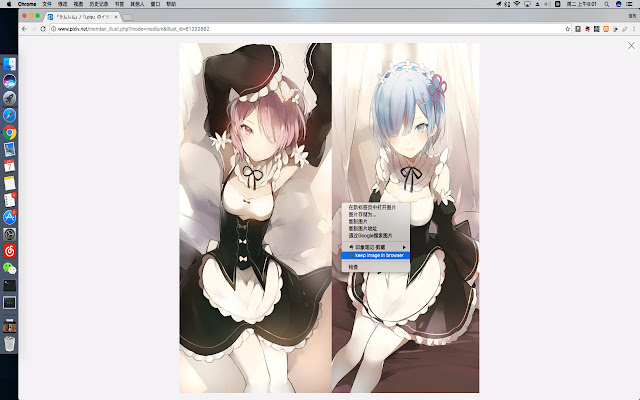Open Spotlight search in the menu bar
Screen dimensions: 640x400
point(607,4)
